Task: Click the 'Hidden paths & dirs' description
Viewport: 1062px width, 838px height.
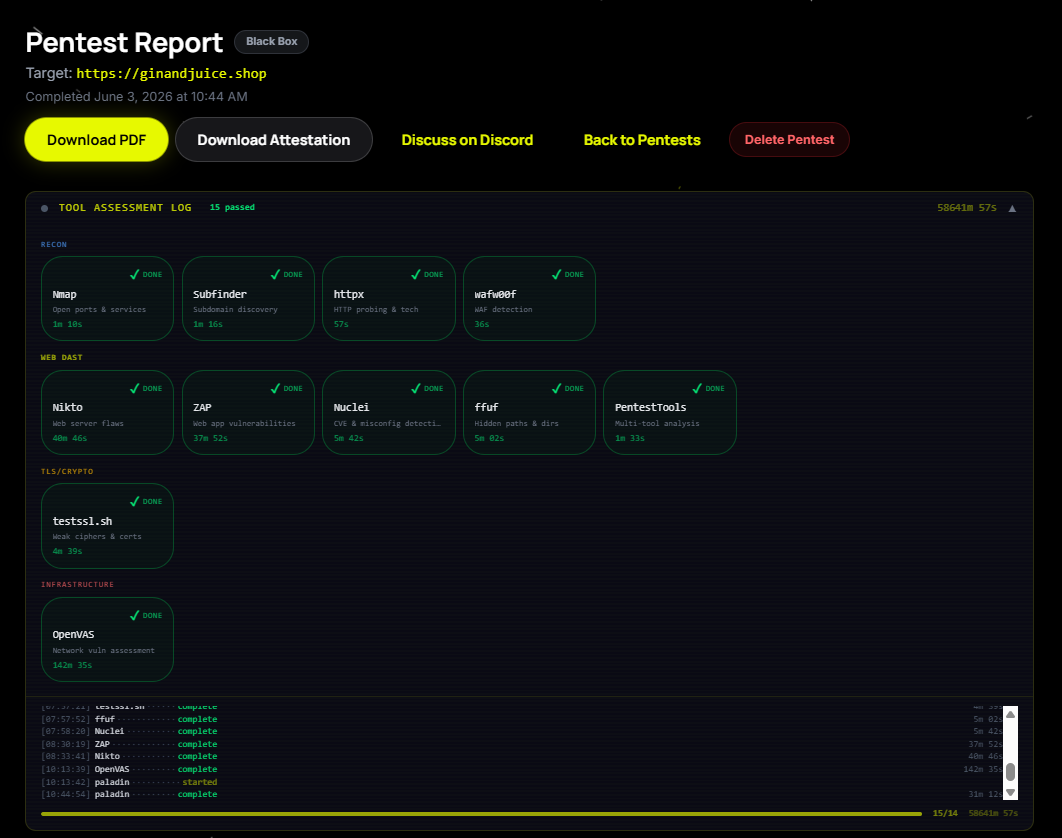Action: click(516, 423)
